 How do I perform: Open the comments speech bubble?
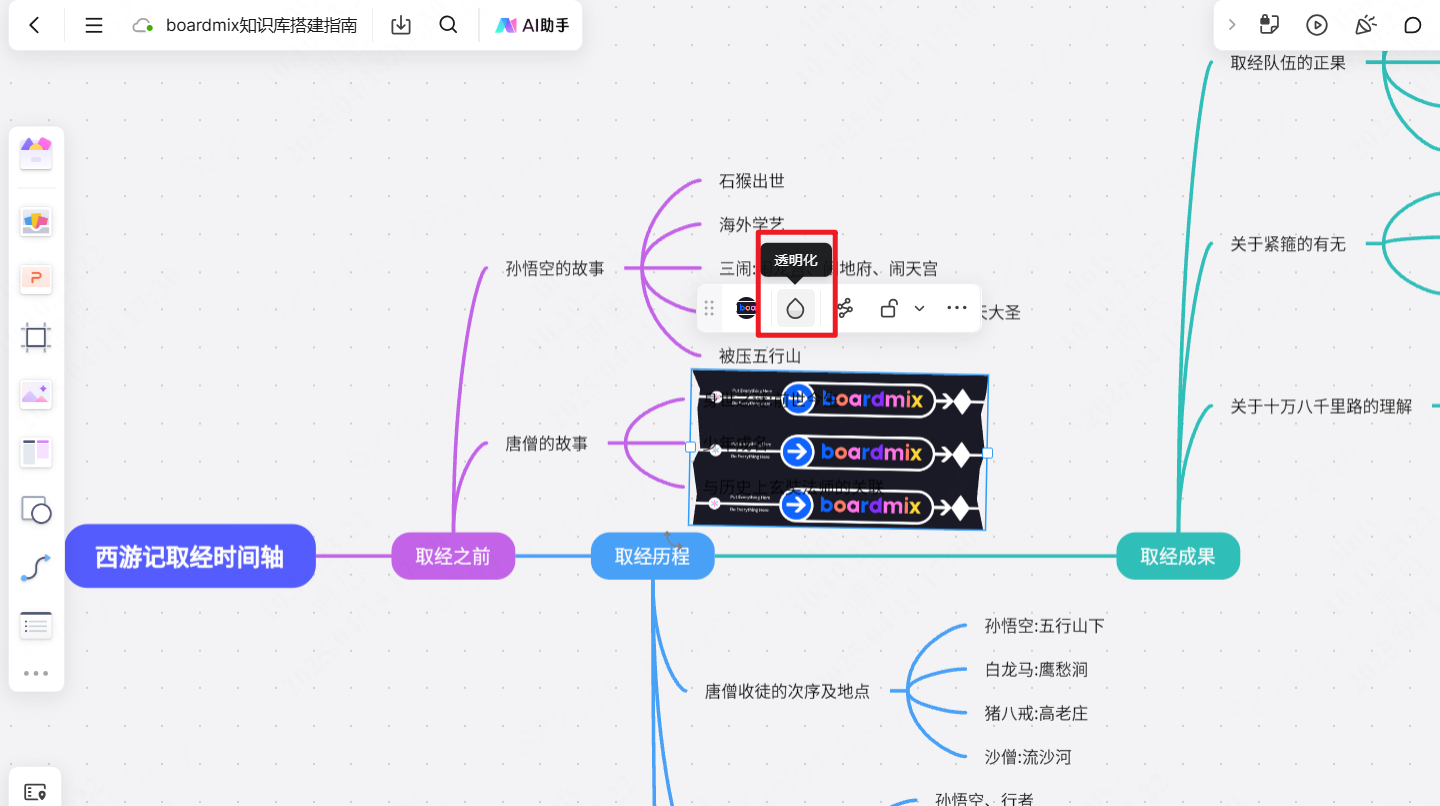pyautogui.click(x=1413, y=25)
